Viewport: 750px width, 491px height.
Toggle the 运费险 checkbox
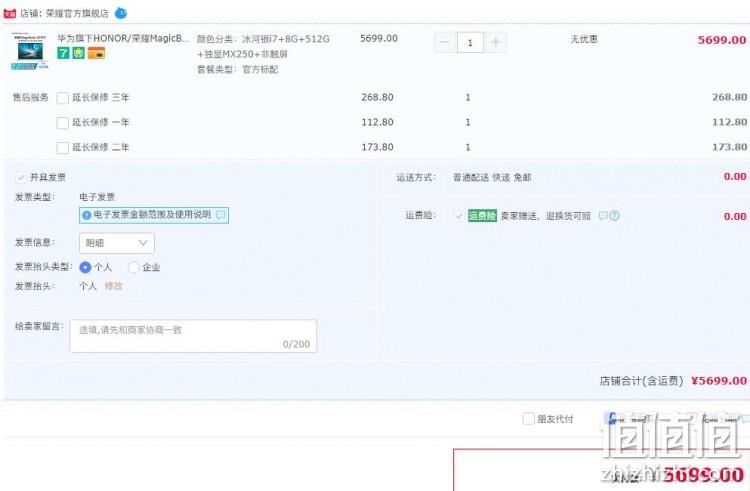[459, 216]
